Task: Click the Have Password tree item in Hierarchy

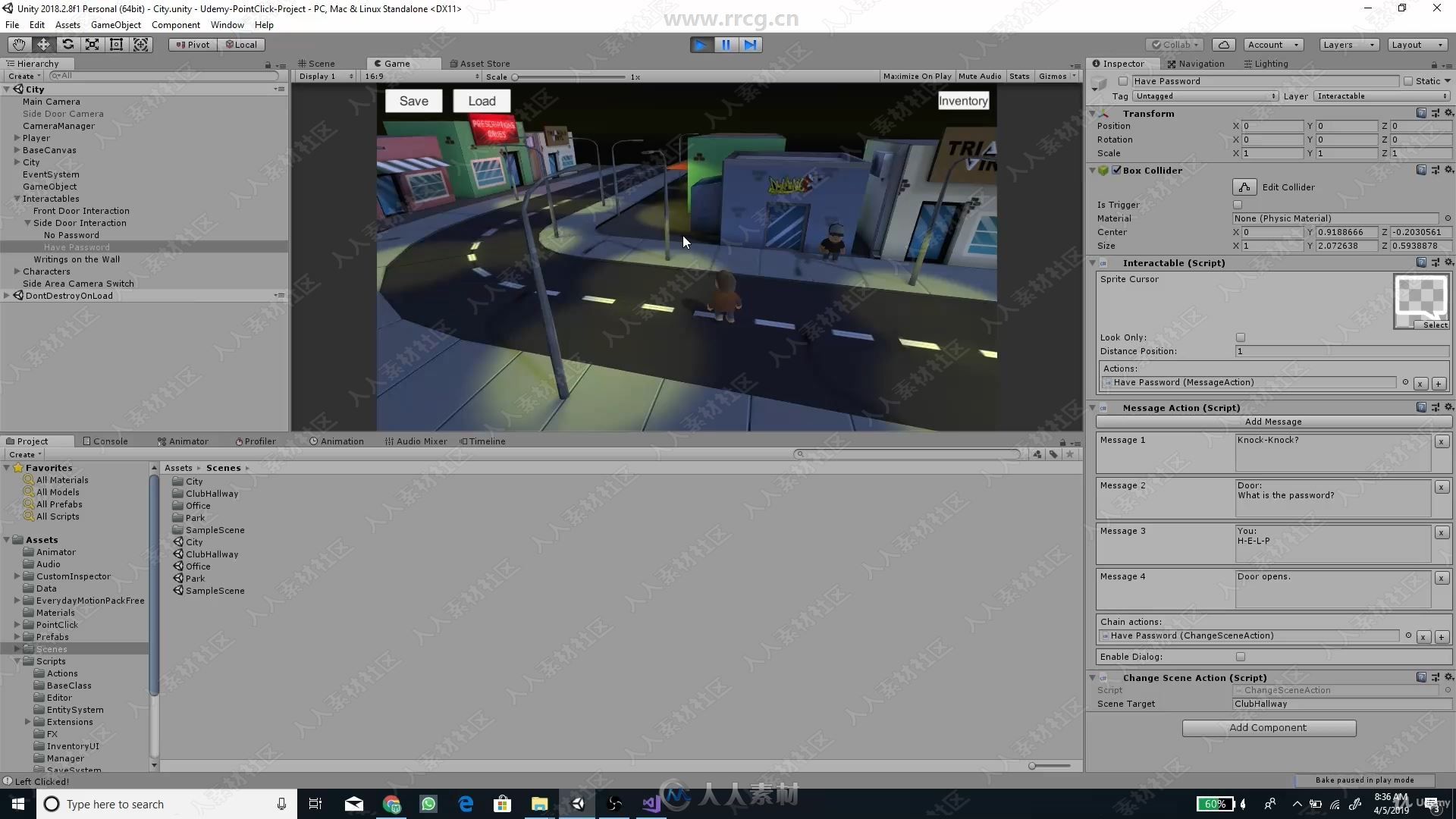Action: click(x=77, y=247)
